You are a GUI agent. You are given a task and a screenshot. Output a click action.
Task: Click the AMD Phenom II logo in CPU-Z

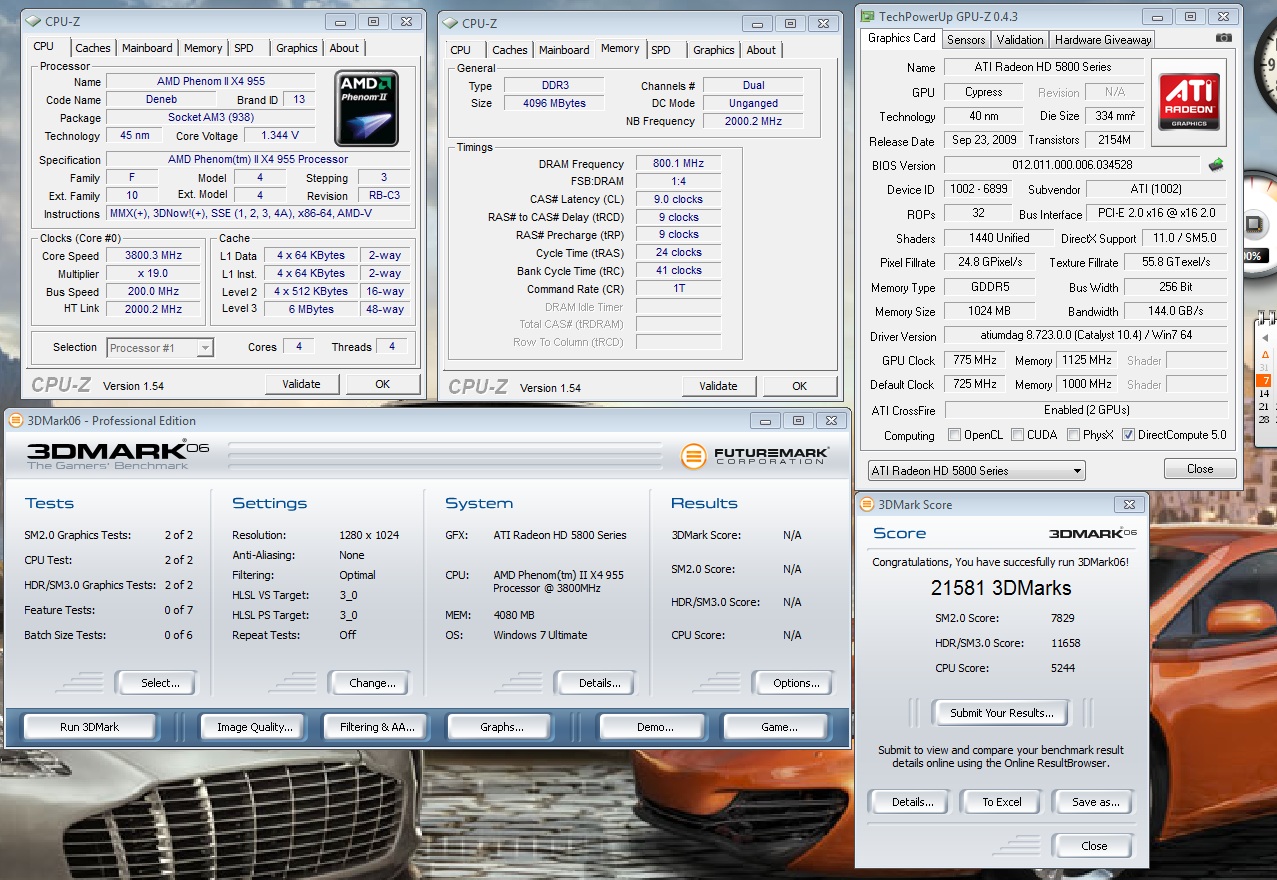367,109
